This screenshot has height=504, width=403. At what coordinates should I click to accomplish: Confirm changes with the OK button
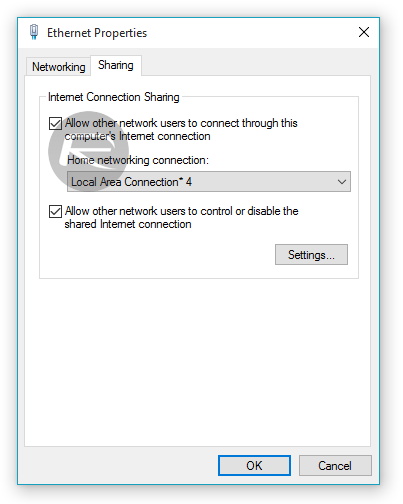[x=254, y=465]
